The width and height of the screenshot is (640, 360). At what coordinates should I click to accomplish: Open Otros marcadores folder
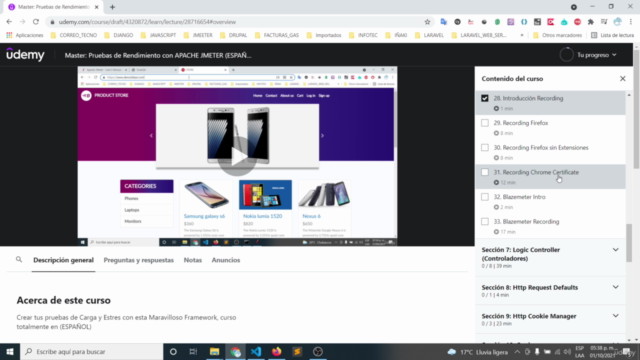[x=558, y=35]
